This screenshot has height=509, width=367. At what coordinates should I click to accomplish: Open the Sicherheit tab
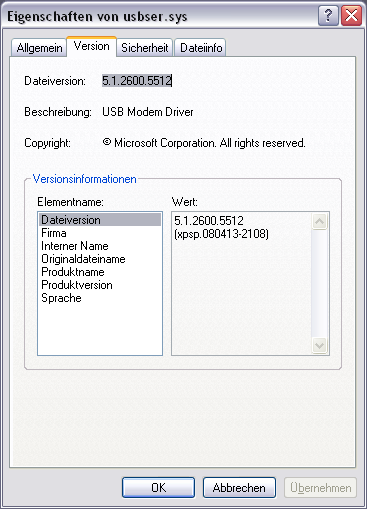pyautogui.click(x=145, y=48)
